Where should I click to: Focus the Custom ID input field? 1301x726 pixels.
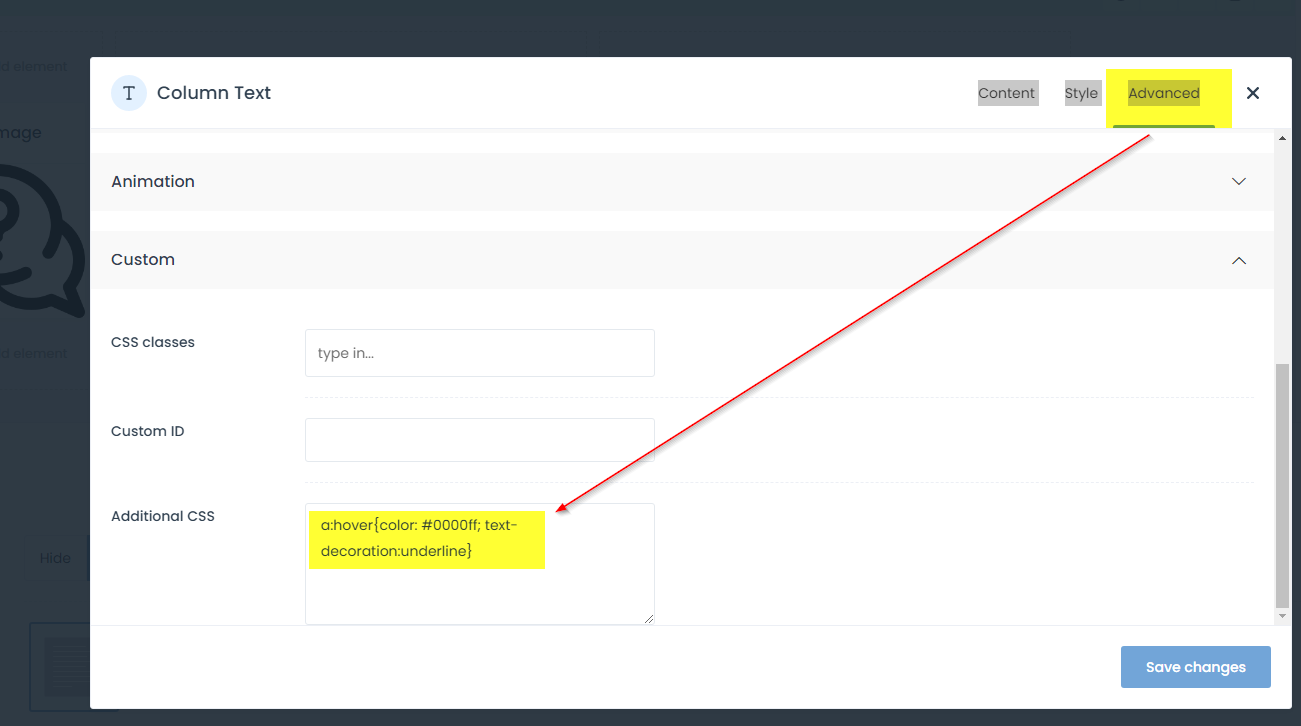coord(480,440)
